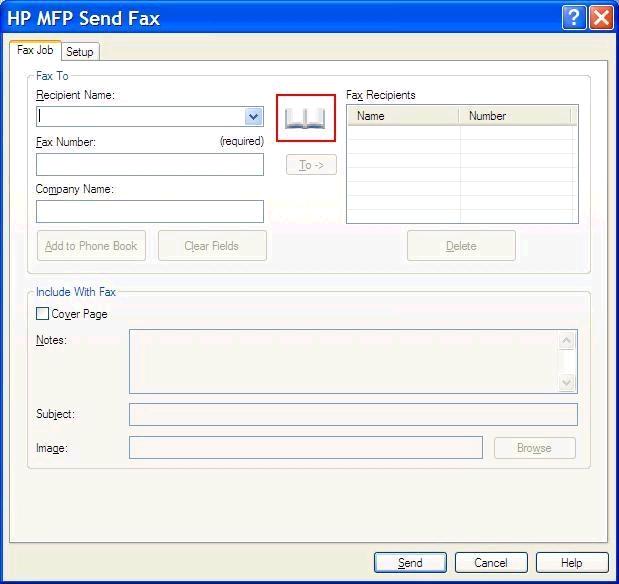Image resolution: width=619 pixels, height=584 pixels.
Task: Open Help from the bottom button
Action: click(x=572, y=562)
